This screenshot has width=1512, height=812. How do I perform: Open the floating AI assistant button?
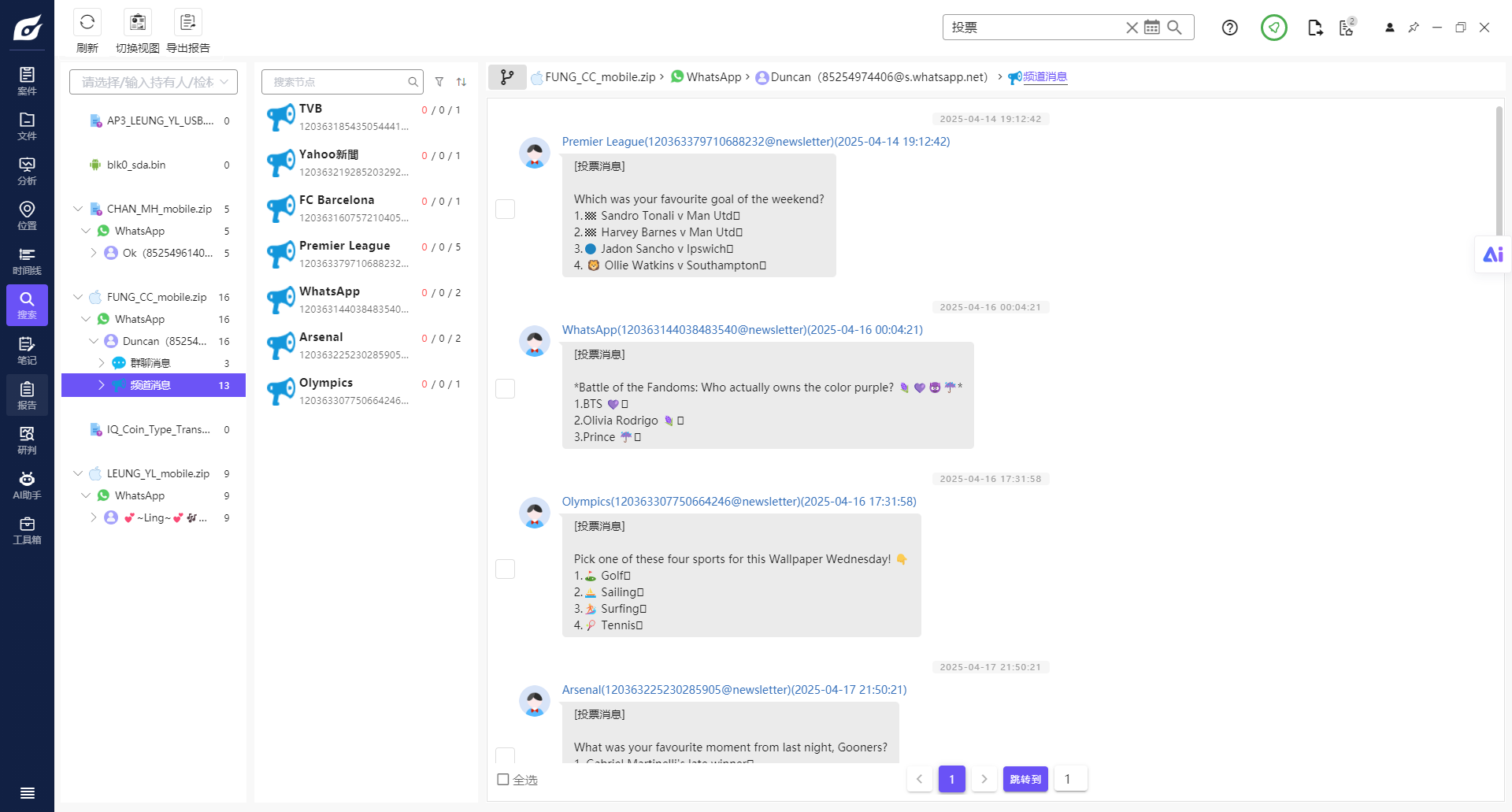[1493, 254]
